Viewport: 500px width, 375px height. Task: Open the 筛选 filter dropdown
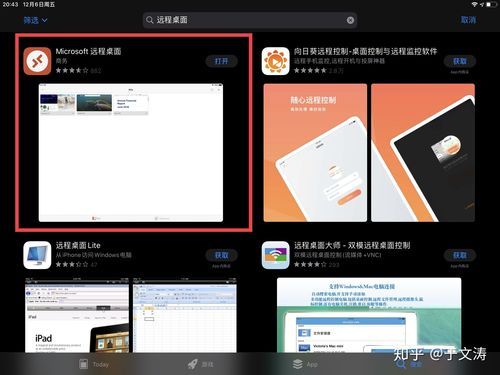point(35,20)
